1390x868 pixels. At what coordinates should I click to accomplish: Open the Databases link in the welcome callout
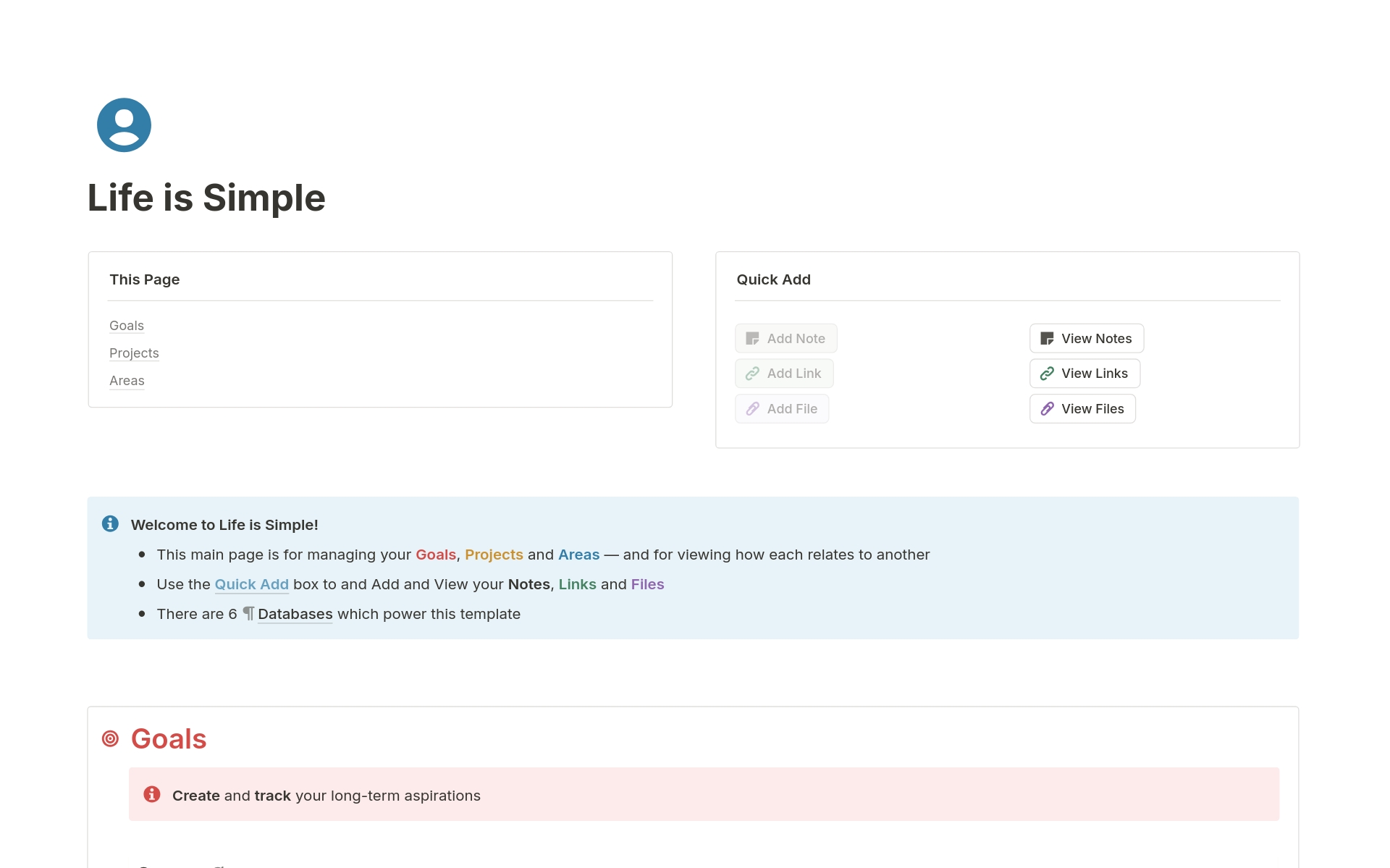pos(295,614)
